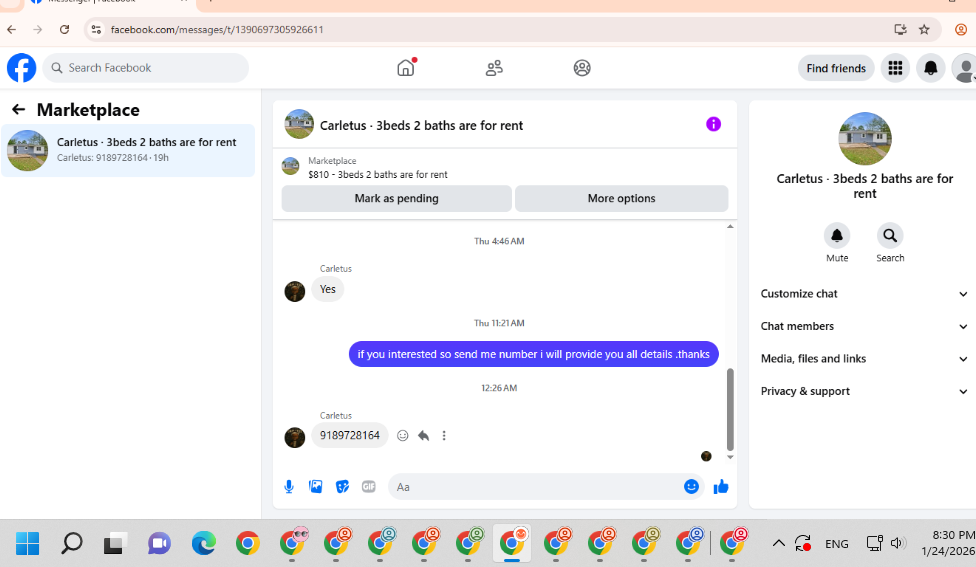This screenshot has height=567, width=976.
Task: Click the ENG language indicator
Action: tap(837, 544)
